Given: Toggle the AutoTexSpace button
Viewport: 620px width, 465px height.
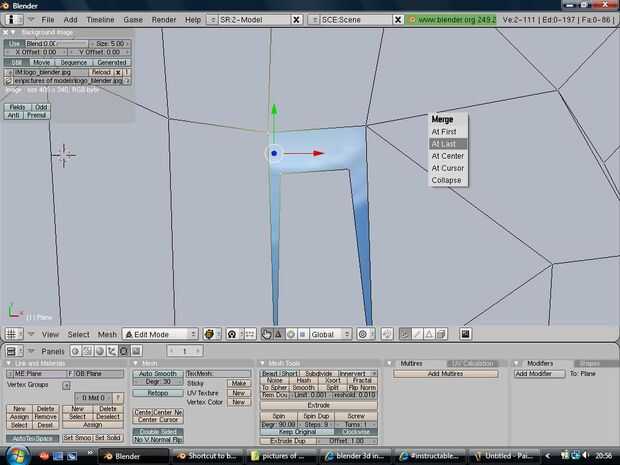Looking at the screenshot, I should click(x=32, y=439).
